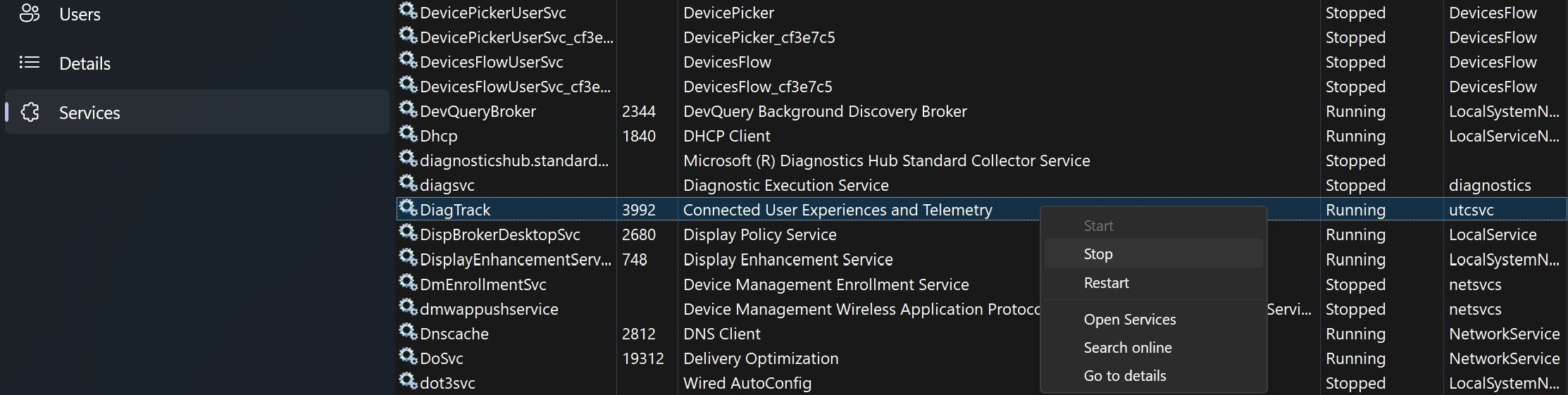Select the DmEnrollmentSvc service row
Image resolution: width=1568 pixels, height=395 pixels.
click(483, 284)
